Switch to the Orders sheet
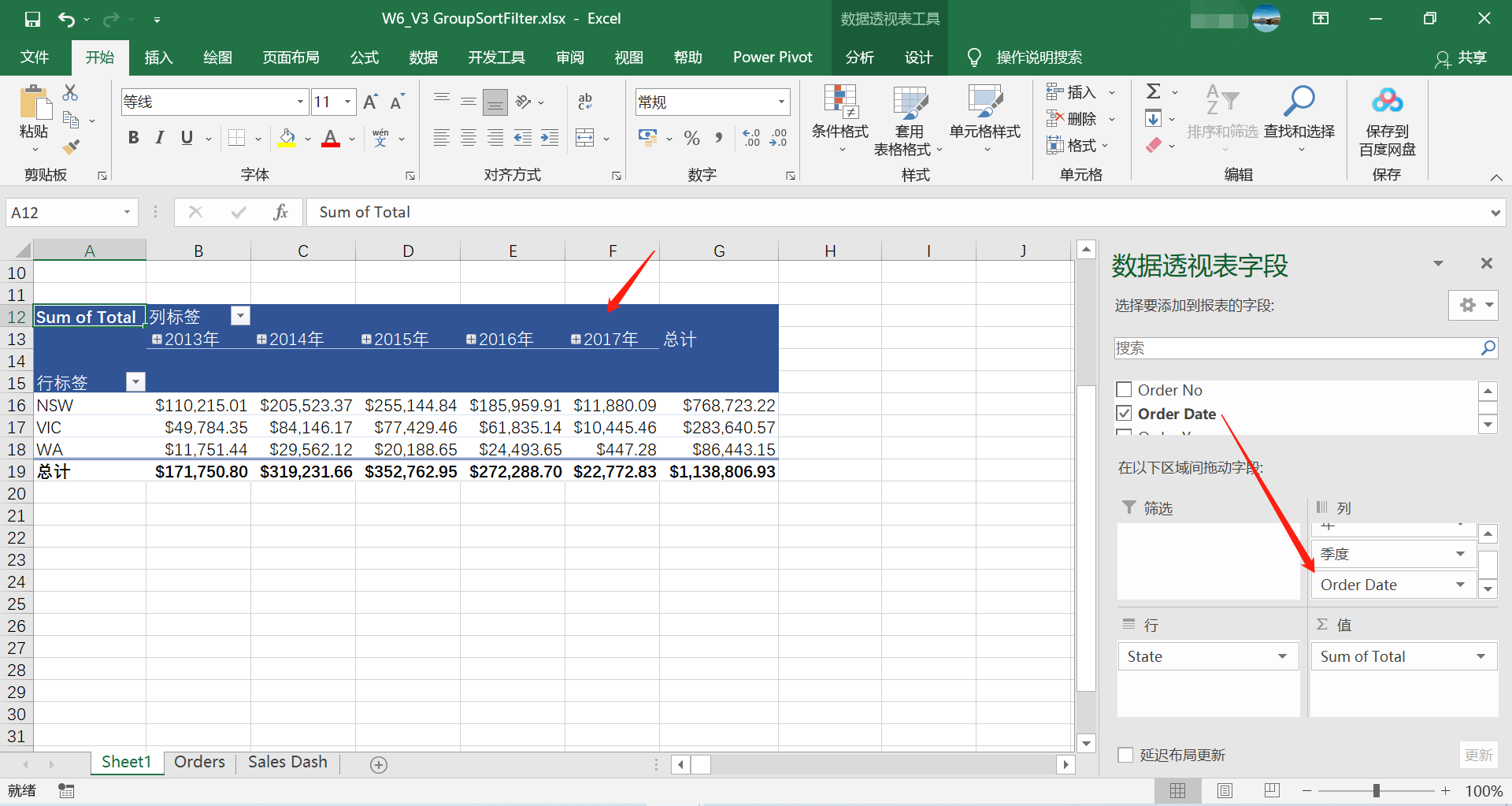The width and height of the screenshot is (1512, 806). coord(199,762)
